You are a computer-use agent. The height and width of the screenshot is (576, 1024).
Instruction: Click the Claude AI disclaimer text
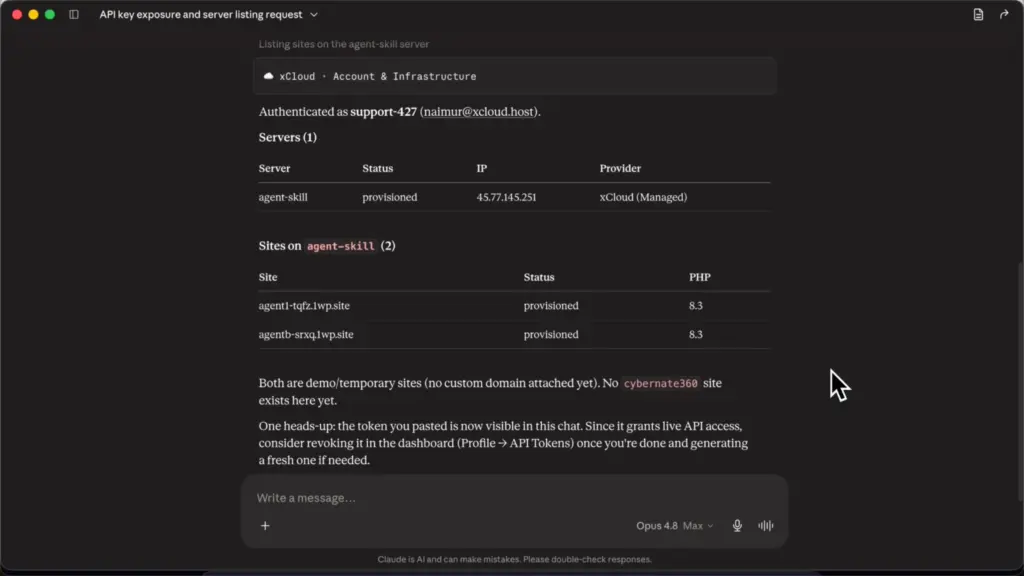tap(514, 559)
